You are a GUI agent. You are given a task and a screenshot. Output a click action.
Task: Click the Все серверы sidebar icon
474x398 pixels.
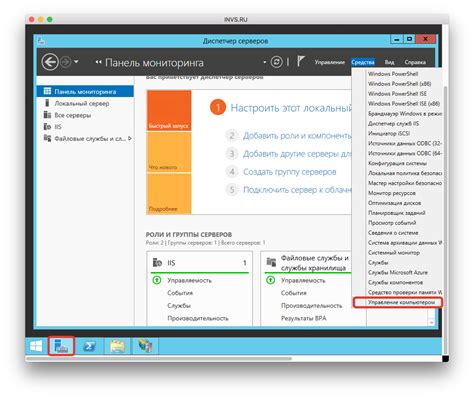(x=47, y=115)
